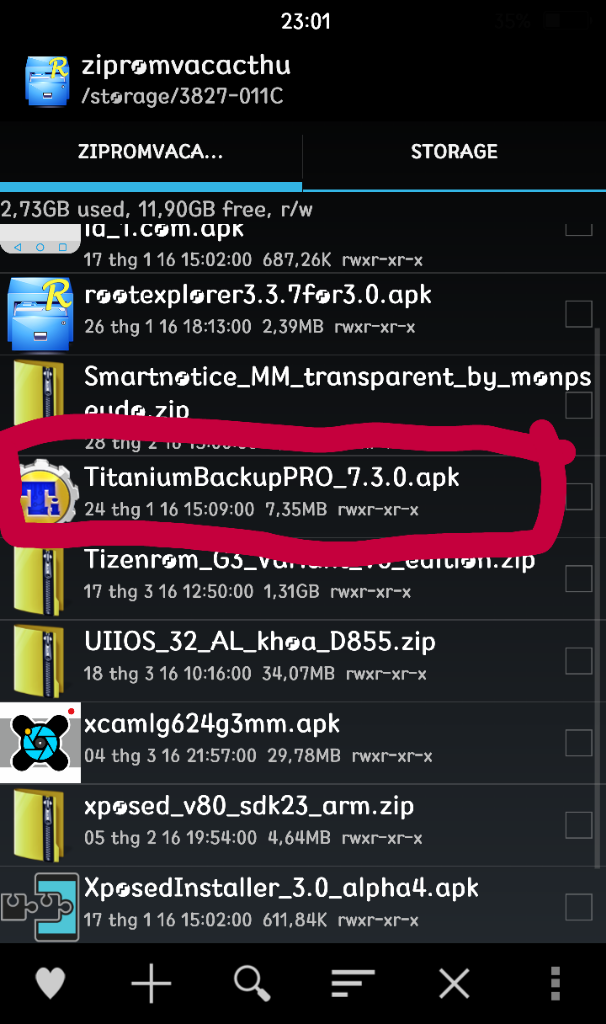
Task: Check the box for rootexplorer3.3.7for3.0.apk
Action: (x=579, y=313)
